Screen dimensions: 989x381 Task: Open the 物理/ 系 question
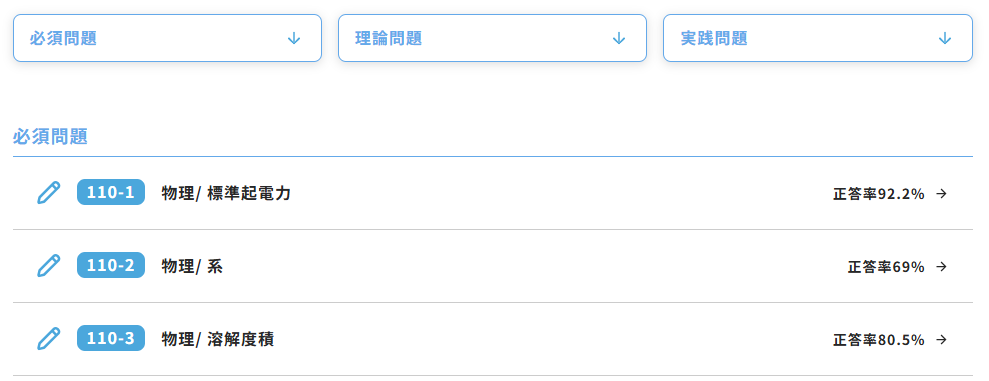click(x=192, y=266)
